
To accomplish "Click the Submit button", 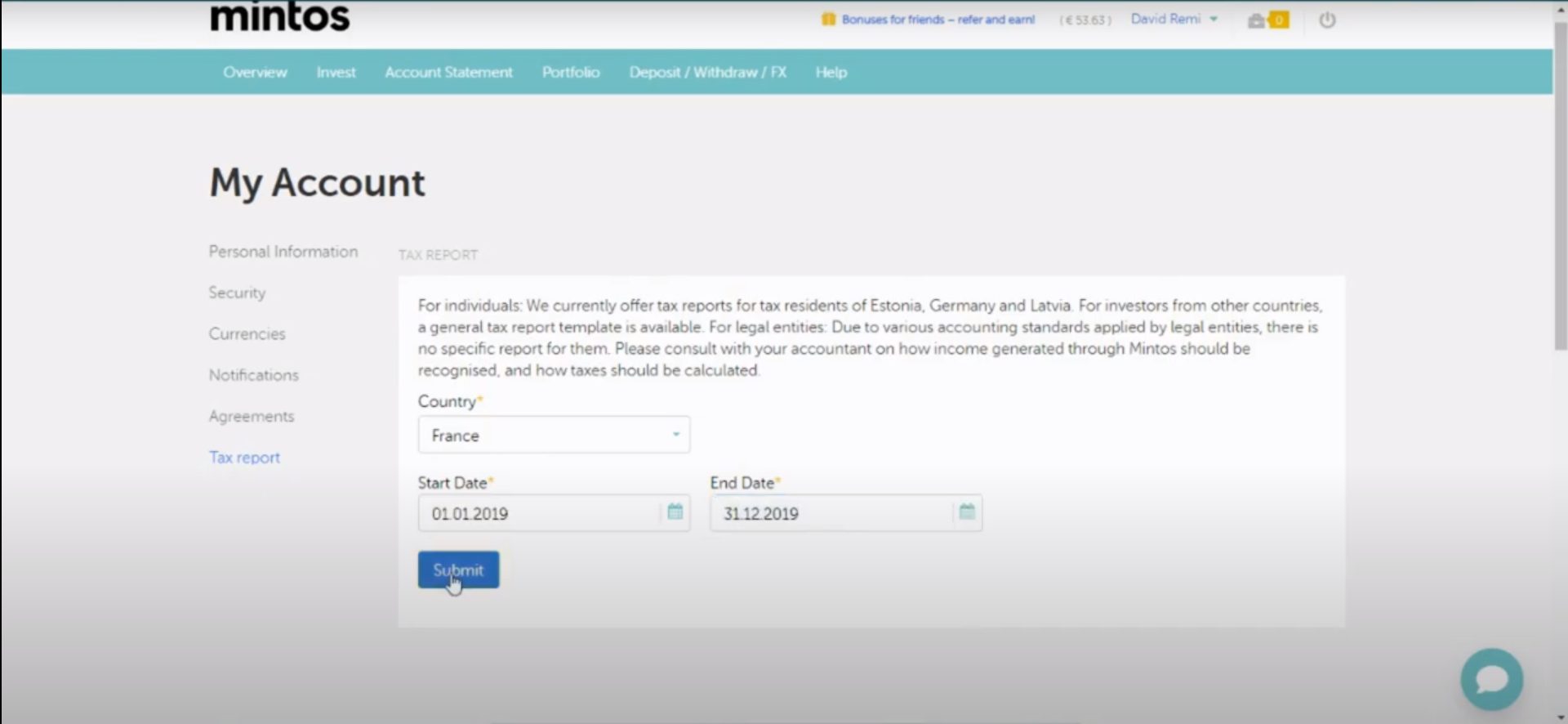I will [x=458, y=570].
